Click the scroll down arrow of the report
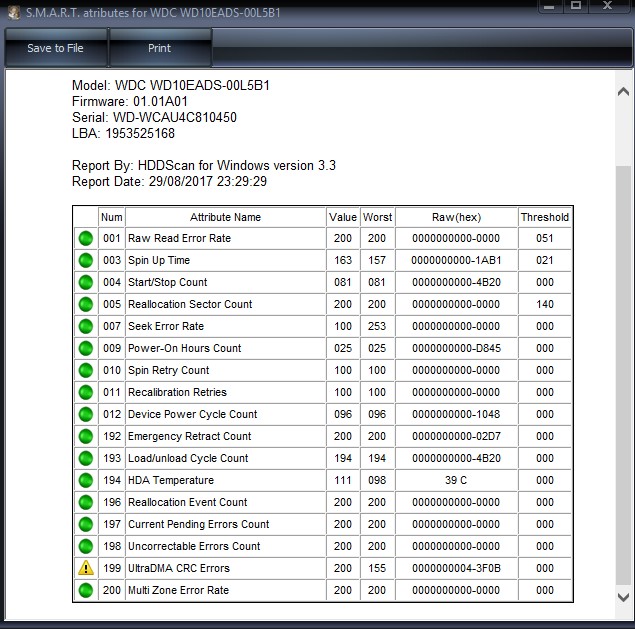This screenshot has height=629, width=635. [623, 597]
